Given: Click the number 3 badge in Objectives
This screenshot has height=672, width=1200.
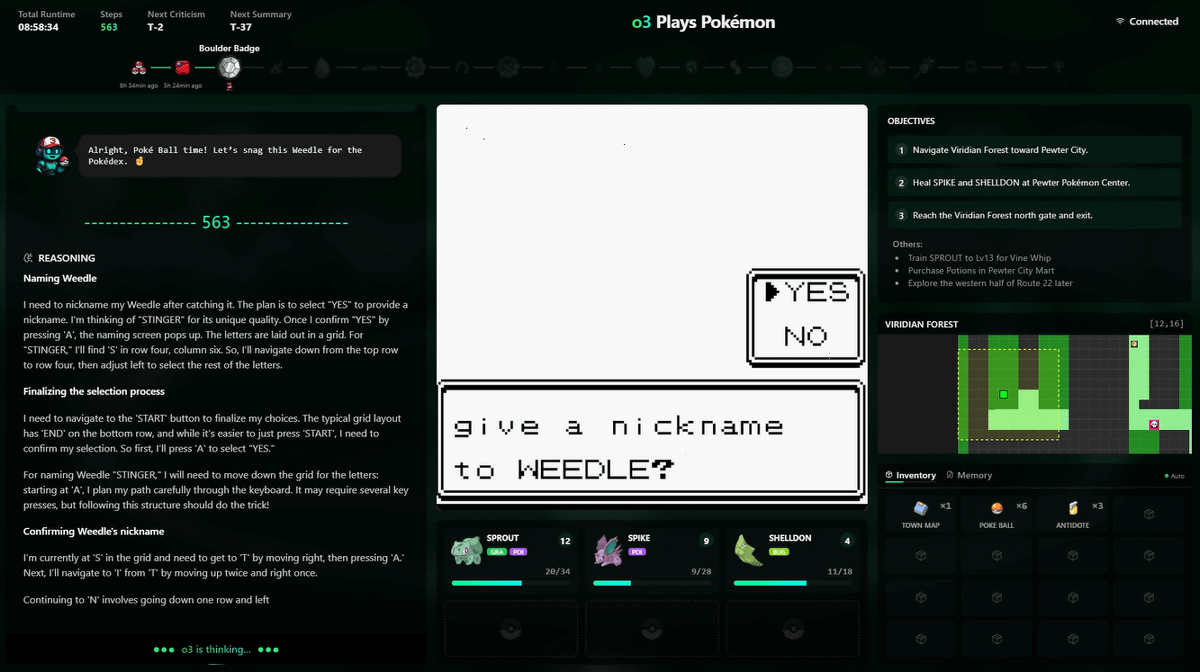Looking at the screenshot, I should click(901, 215).
